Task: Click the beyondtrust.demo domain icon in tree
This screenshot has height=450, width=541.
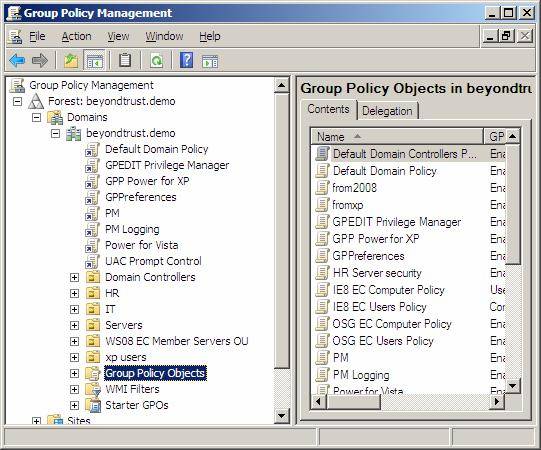Action: (74, 133)
